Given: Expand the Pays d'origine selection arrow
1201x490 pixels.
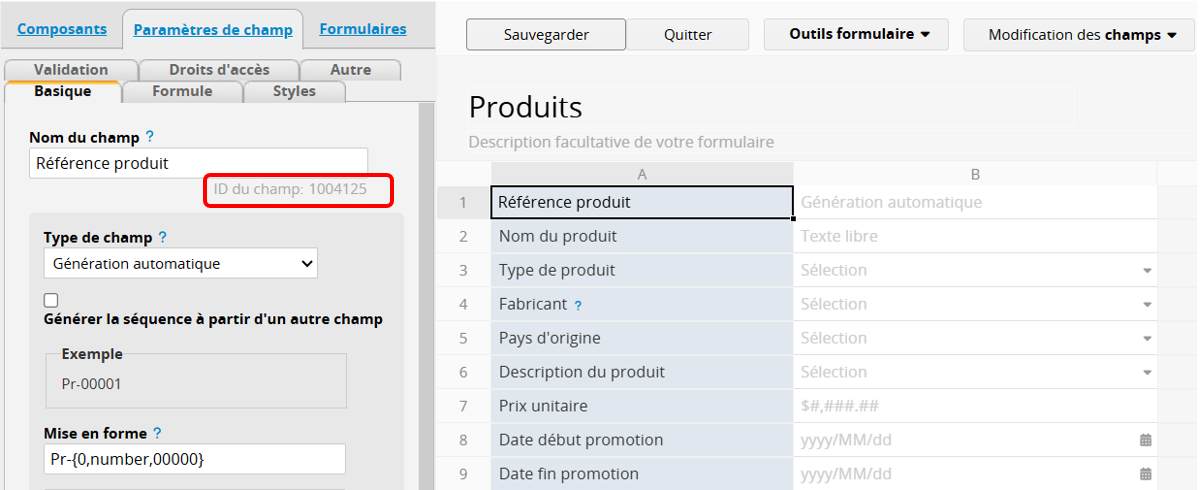Looking at the screenshot, I should tap(1147, 339).
